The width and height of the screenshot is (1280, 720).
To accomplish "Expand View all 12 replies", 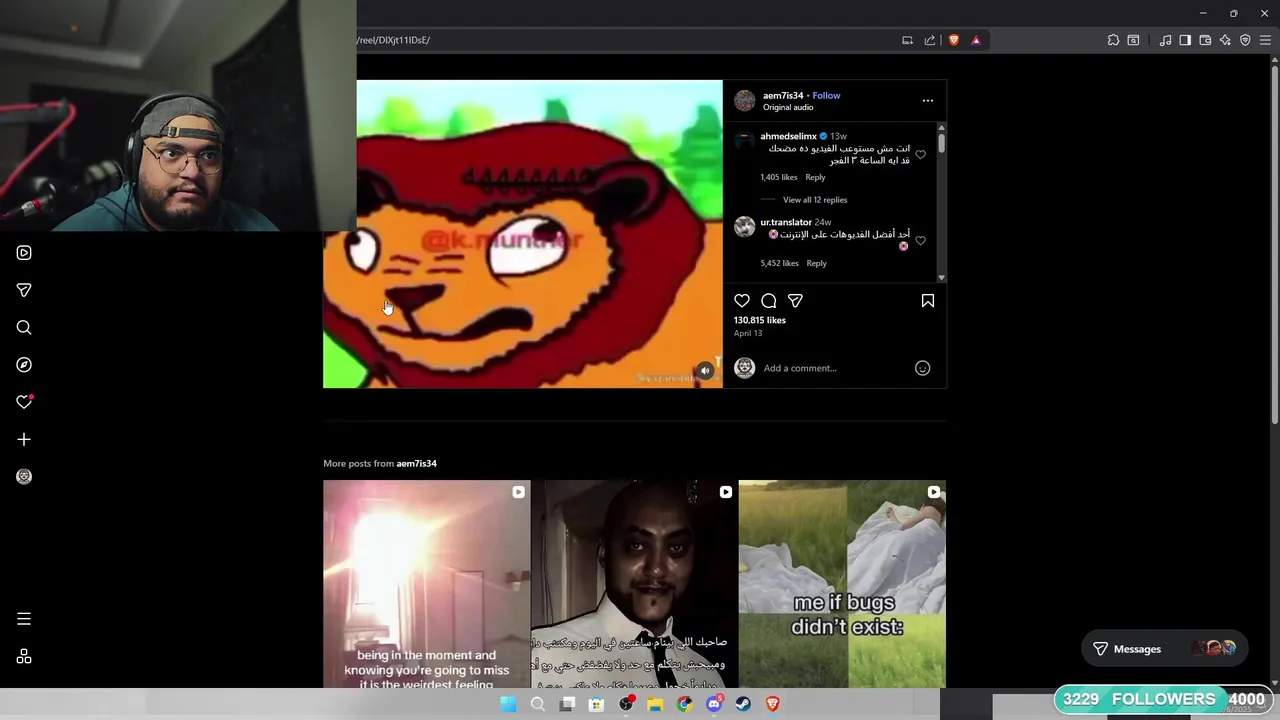I will (x=815, y=200).
